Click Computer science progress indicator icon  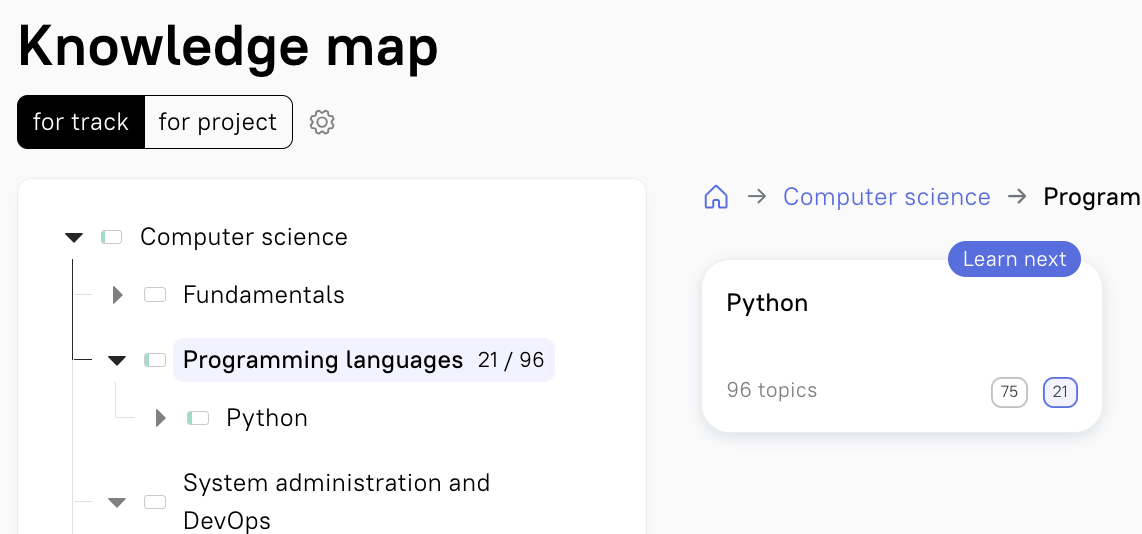(x=111, y=237)
